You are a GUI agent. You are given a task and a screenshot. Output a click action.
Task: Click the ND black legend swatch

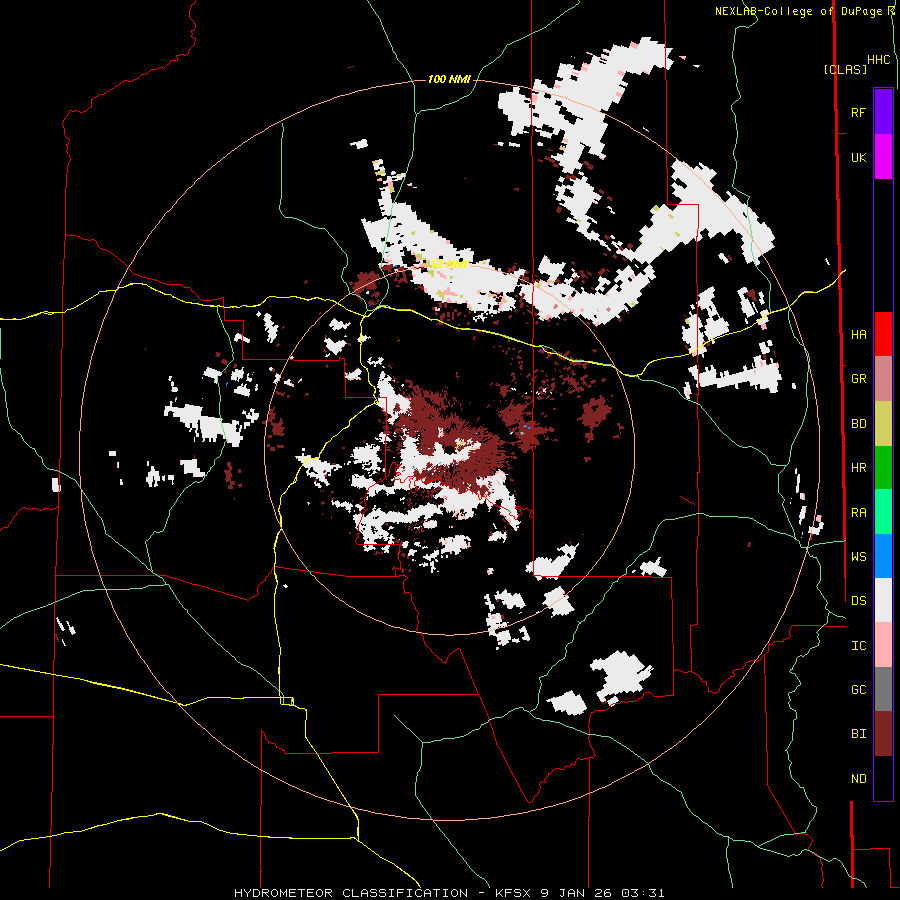pos(883,778)
